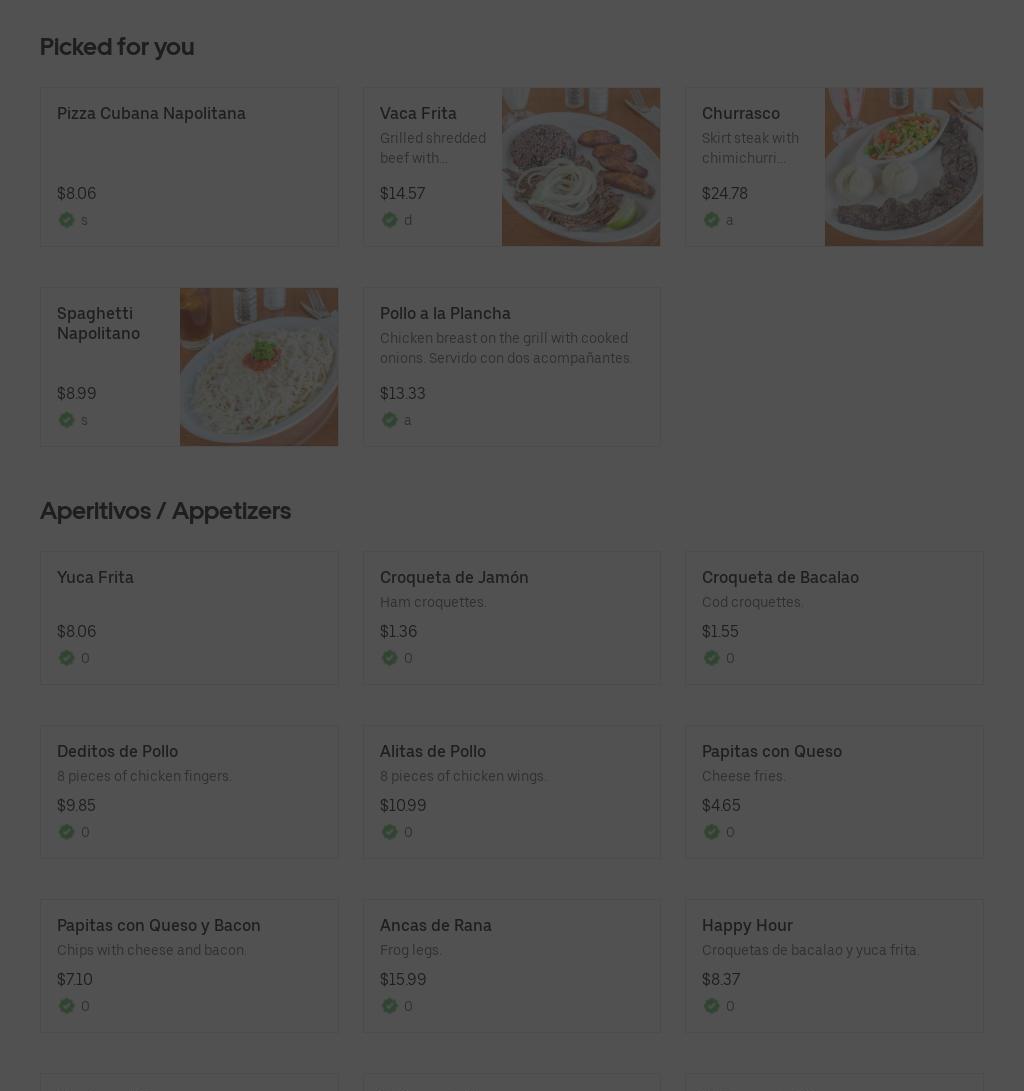Click green badge icon on Churrasco card
1024x1091 pixels.
712,220
